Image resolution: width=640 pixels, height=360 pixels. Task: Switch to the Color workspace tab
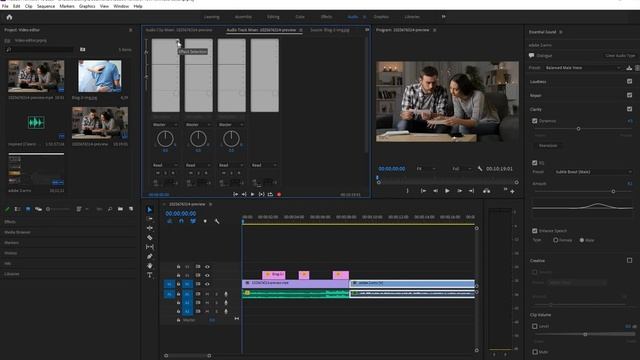click(x=300, y=17)
